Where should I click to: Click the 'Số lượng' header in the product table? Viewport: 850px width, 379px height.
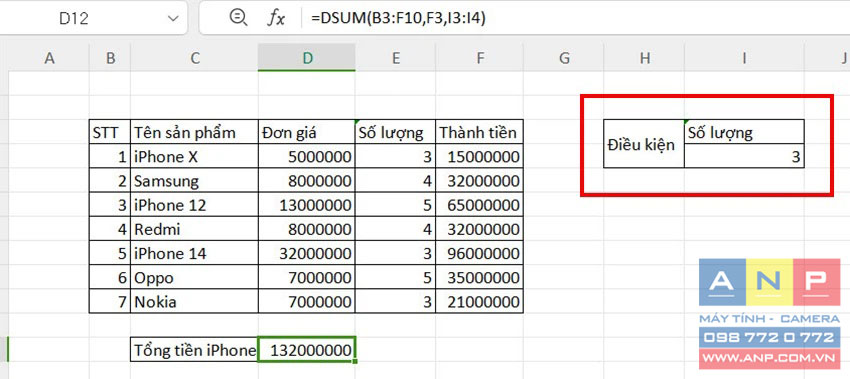coord(395,132)
